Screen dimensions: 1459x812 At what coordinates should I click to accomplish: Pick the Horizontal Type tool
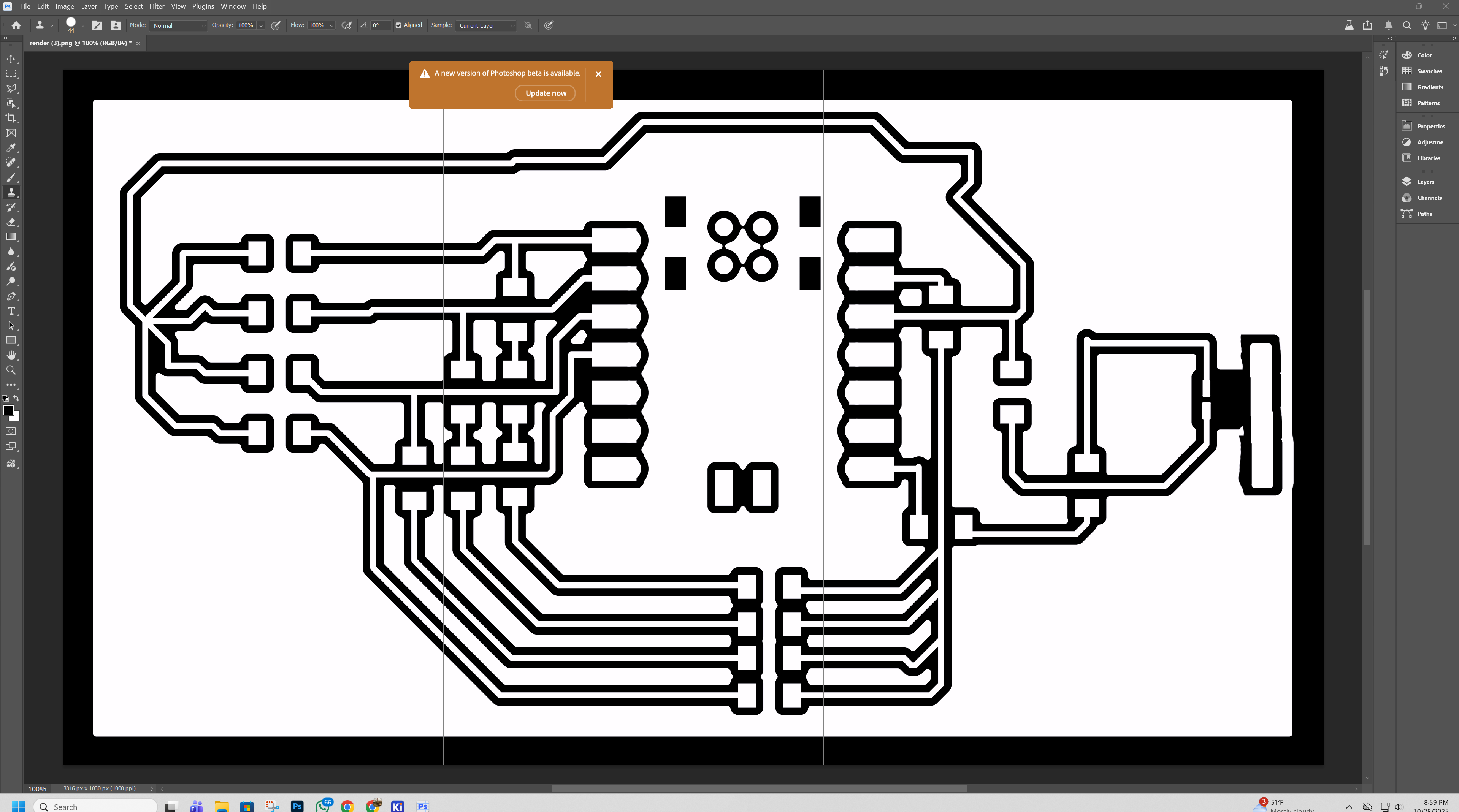[x=11, y=311]
